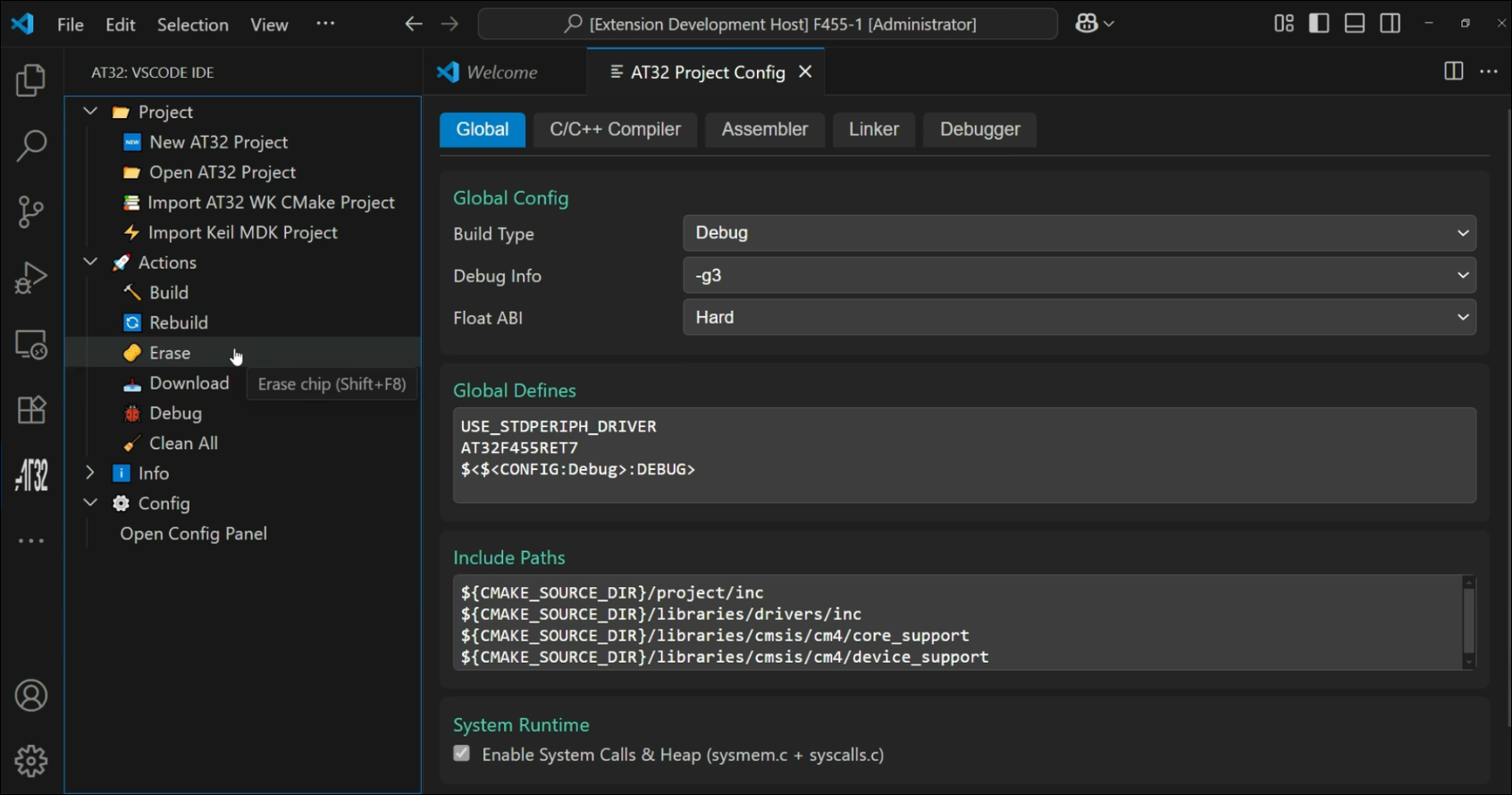Switch to the C/C++ Compiler tab

[615, 130]
